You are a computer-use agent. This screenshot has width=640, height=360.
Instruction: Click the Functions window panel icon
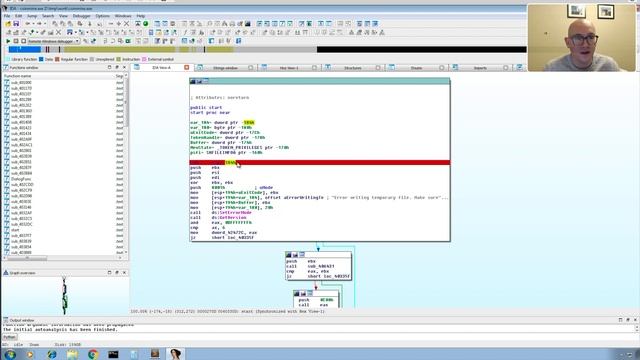point(6,68)
